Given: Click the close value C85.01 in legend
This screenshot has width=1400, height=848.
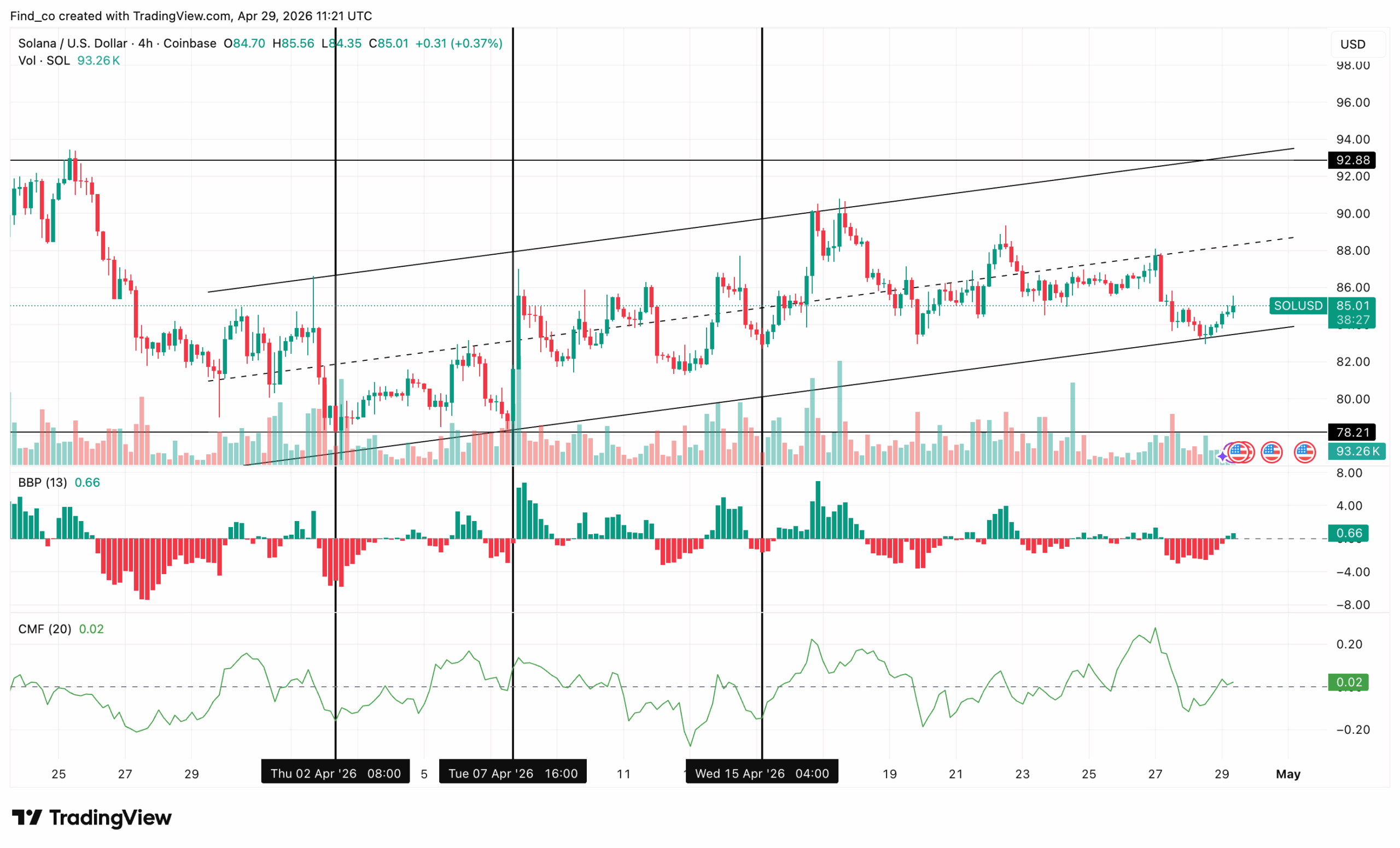Looking at the screenshot, I should click(389, 43).
